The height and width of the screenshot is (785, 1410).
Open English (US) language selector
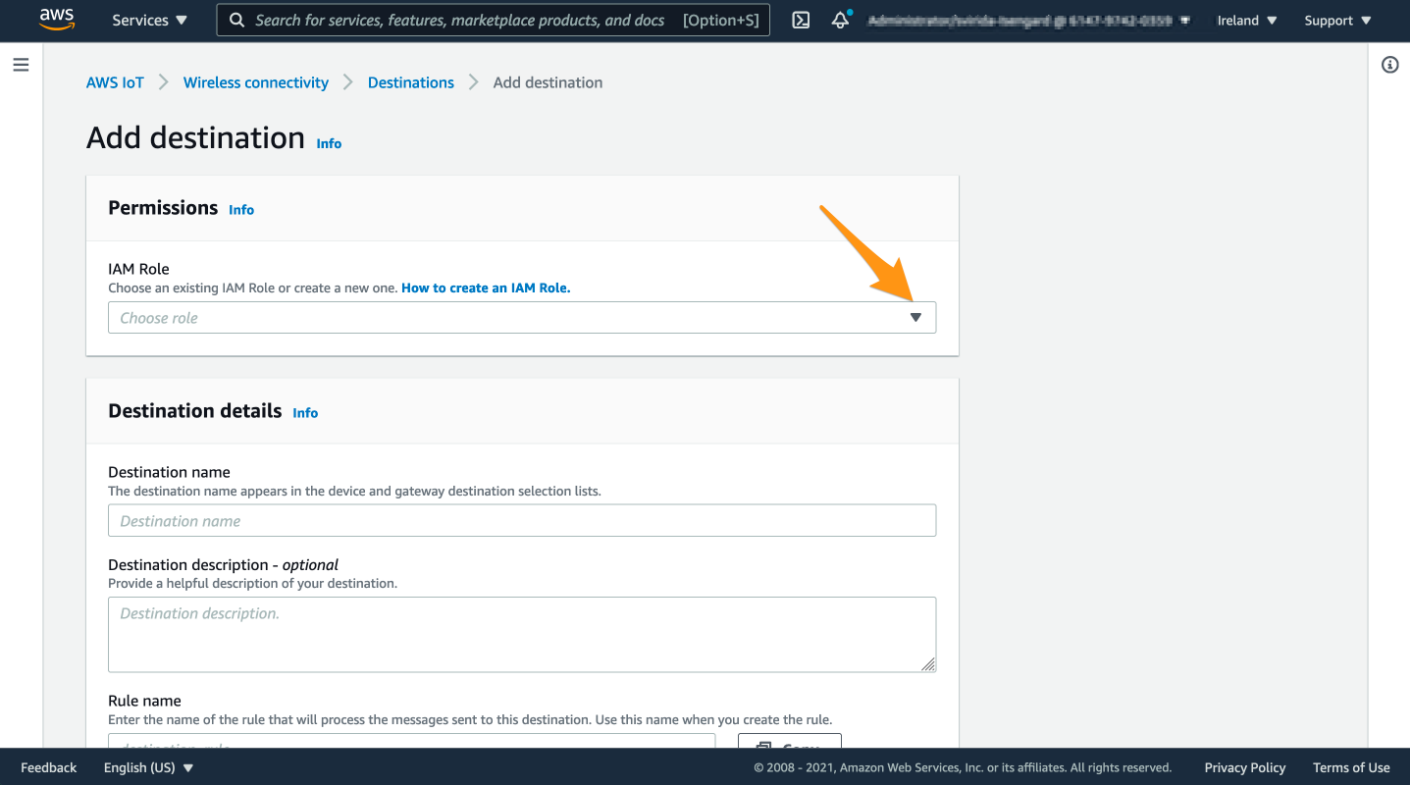(x=149, y=768)
